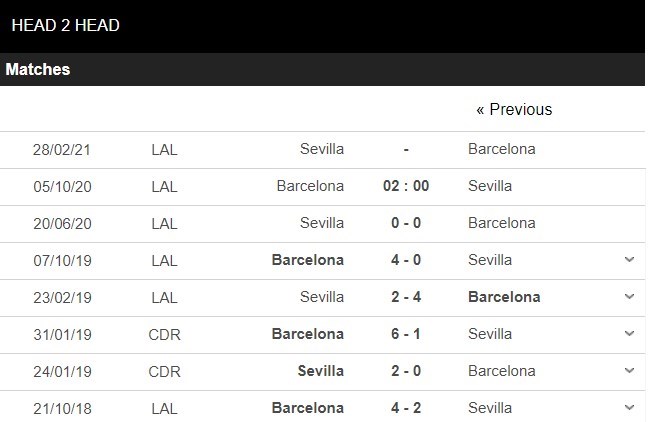Select bold Sevilla in 24/01/19 match
This screenshot has height=422, width=652.
(321, 371)
